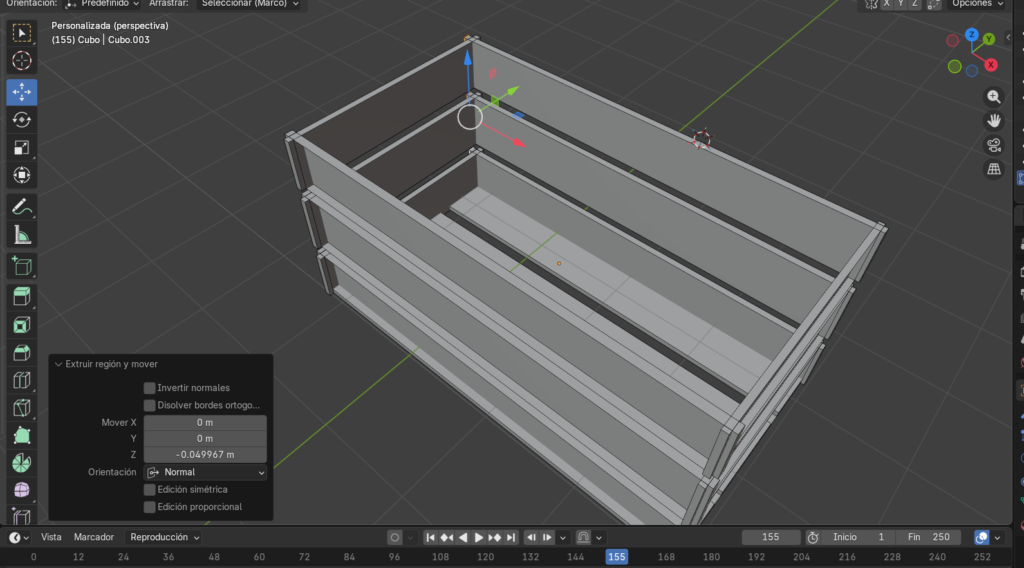1024x568 pixels.
Task: Switch perspective/orthographic with the grid icon
Action: [994, 169]
